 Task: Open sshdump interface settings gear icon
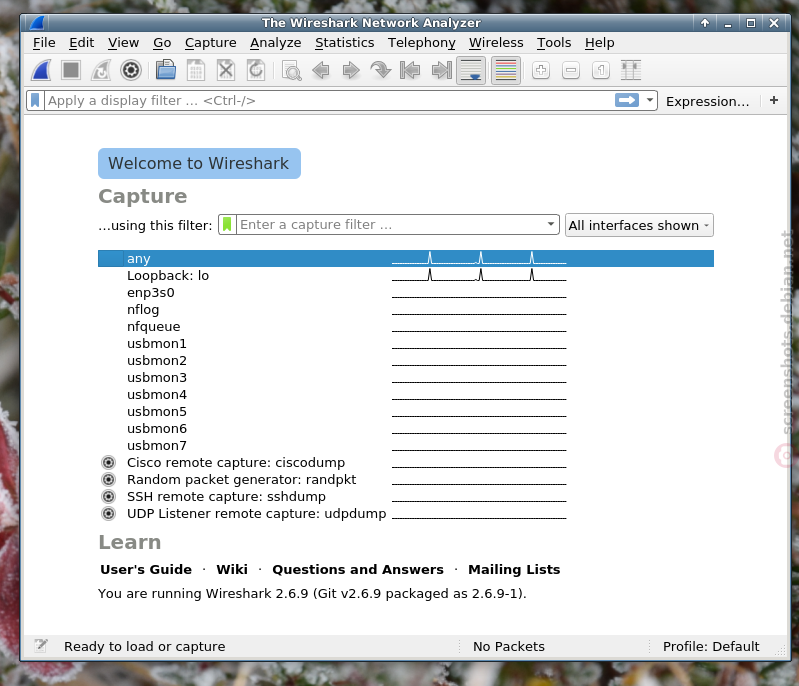pyautogui.click(x=109, y=496)
